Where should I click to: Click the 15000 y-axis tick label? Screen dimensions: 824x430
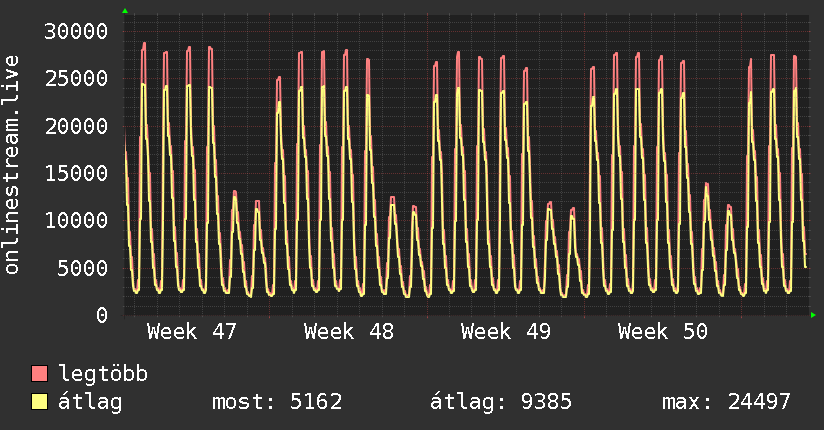(x=77, y=173)
